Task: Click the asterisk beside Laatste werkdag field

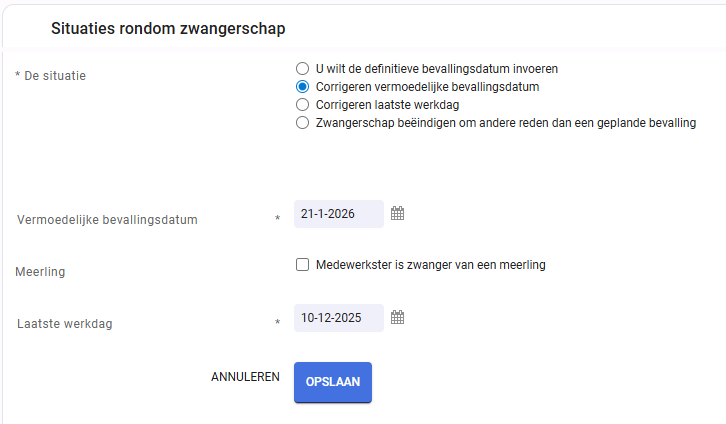Action: [x=277, y=322]
